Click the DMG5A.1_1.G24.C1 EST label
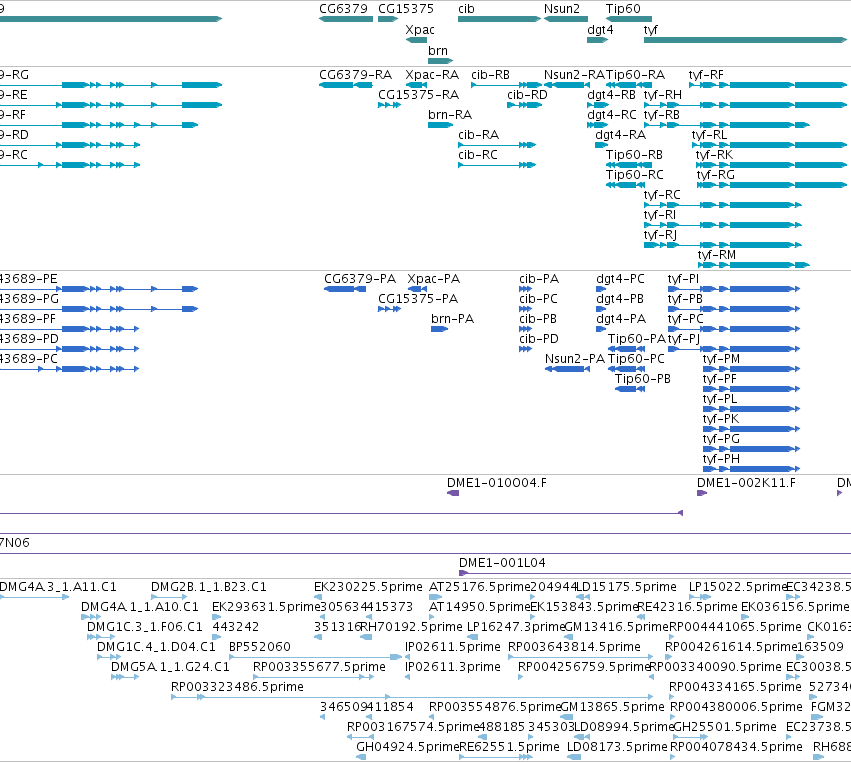This screenshot has height=762, width=851. (x=170, y=667)
